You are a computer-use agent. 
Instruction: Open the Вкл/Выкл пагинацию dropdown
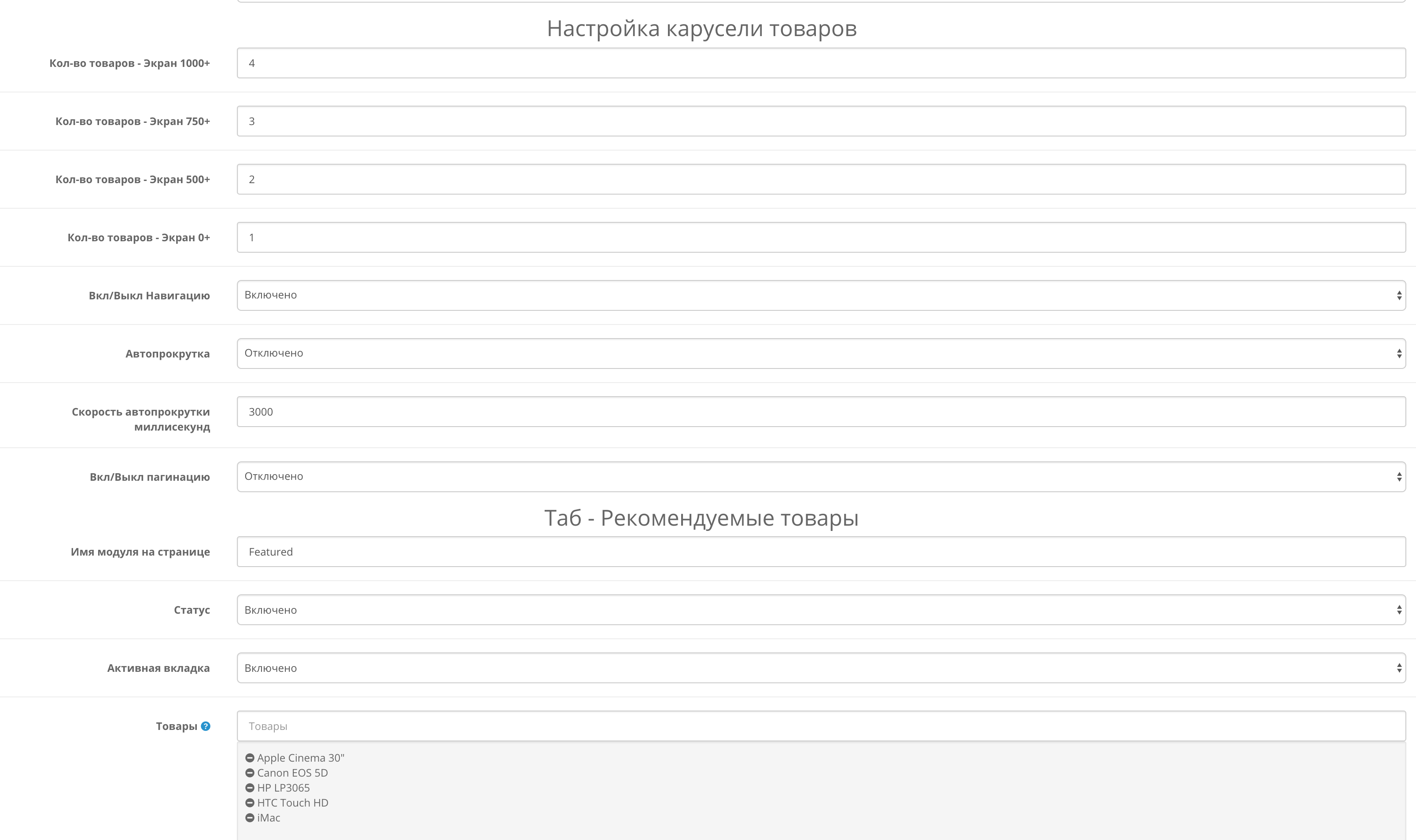coord(821,477)
